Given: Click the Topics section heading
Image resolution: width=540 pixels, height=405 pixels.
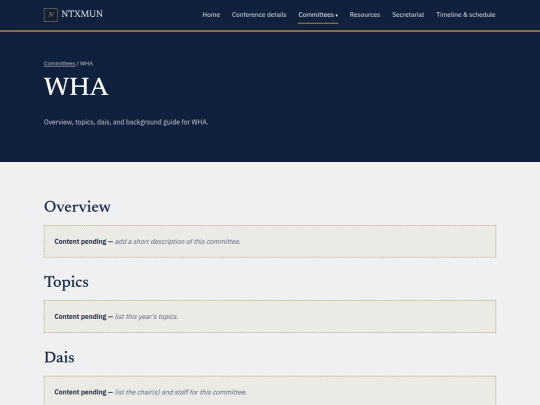Looking at the screenshot, I should tap(66, 282).
